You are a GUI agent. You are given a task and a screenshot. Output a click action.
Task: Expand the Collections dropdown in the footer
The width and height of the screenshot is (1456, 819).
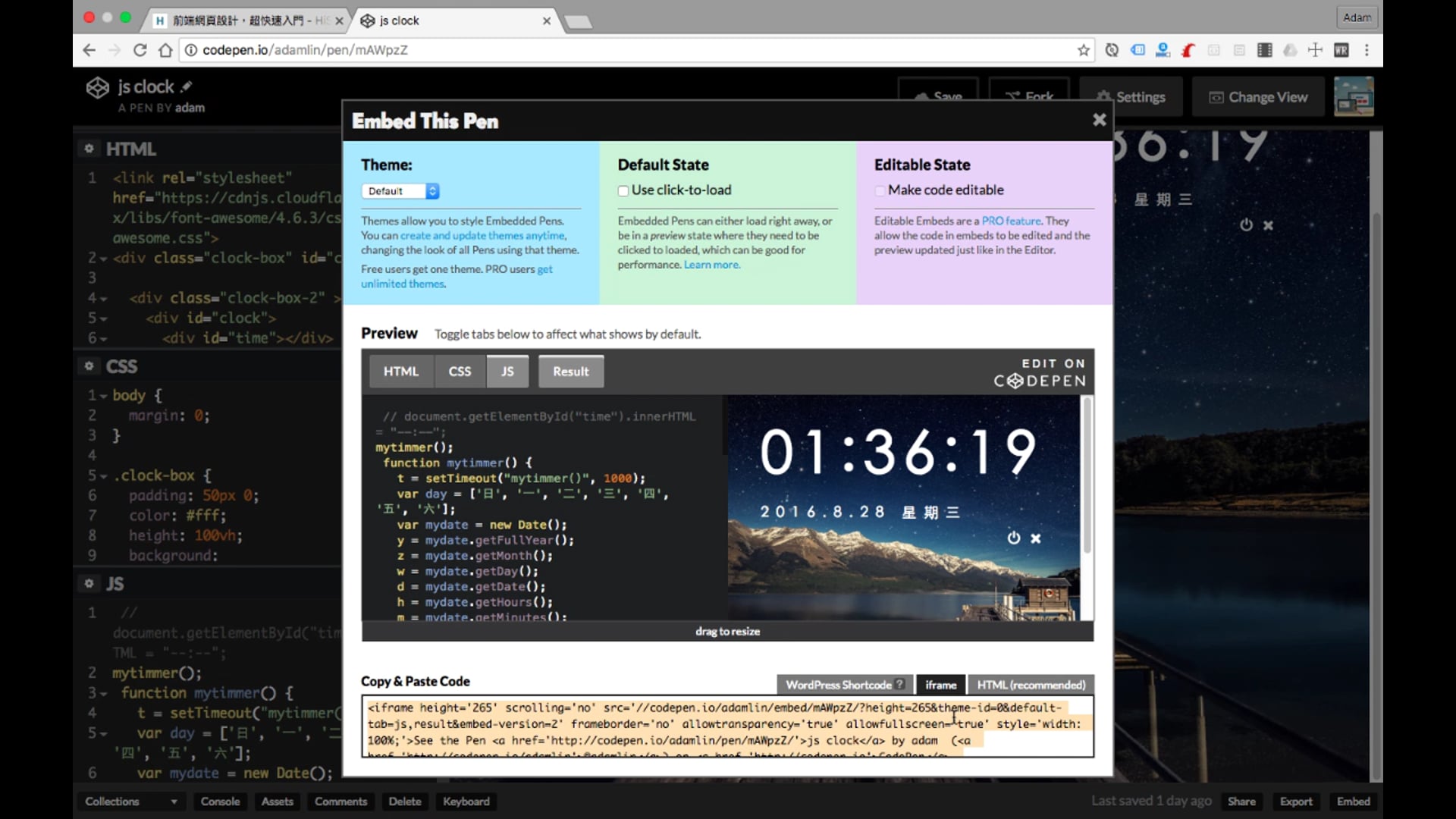pyautogui.click(x=129, y=802)
